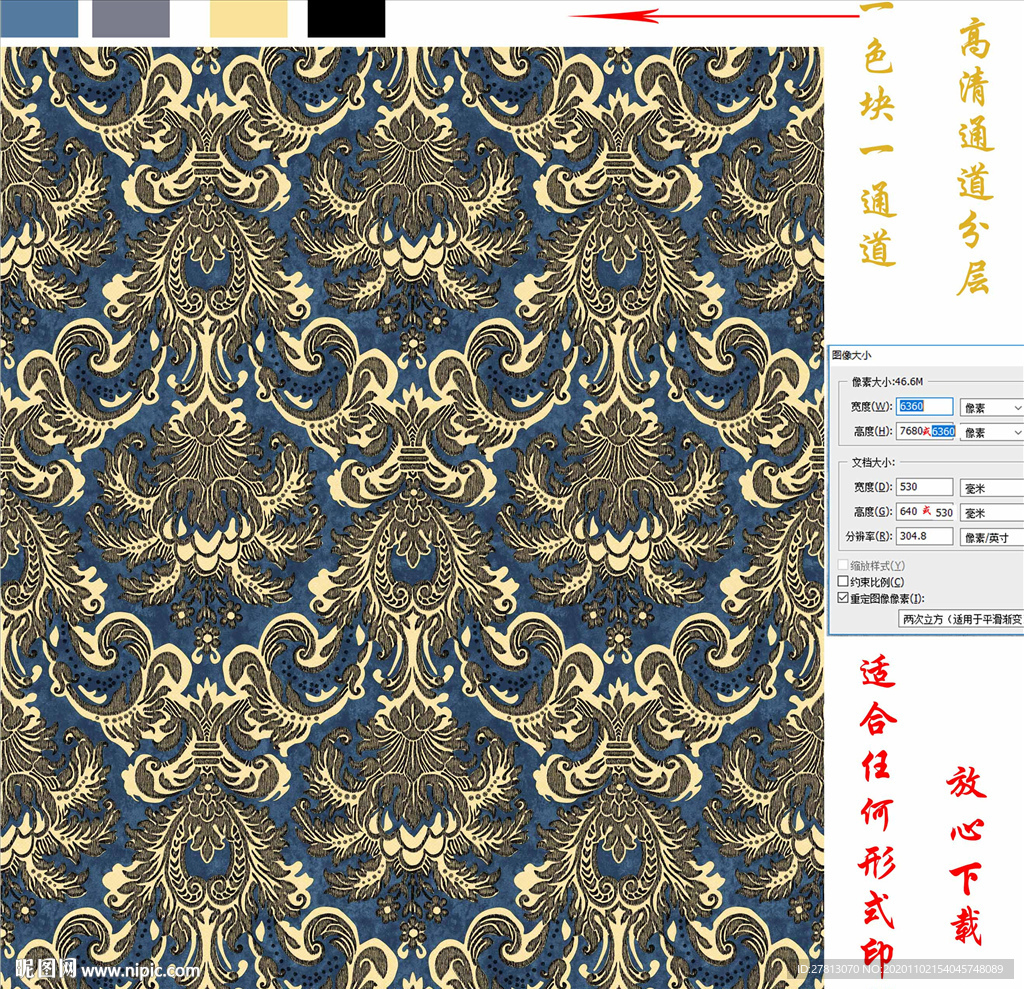Image resolution: width=1024 pixels, height=989 pixels.
Task: Click the 文档大小 section label
Action: click(x=873, y=462)
